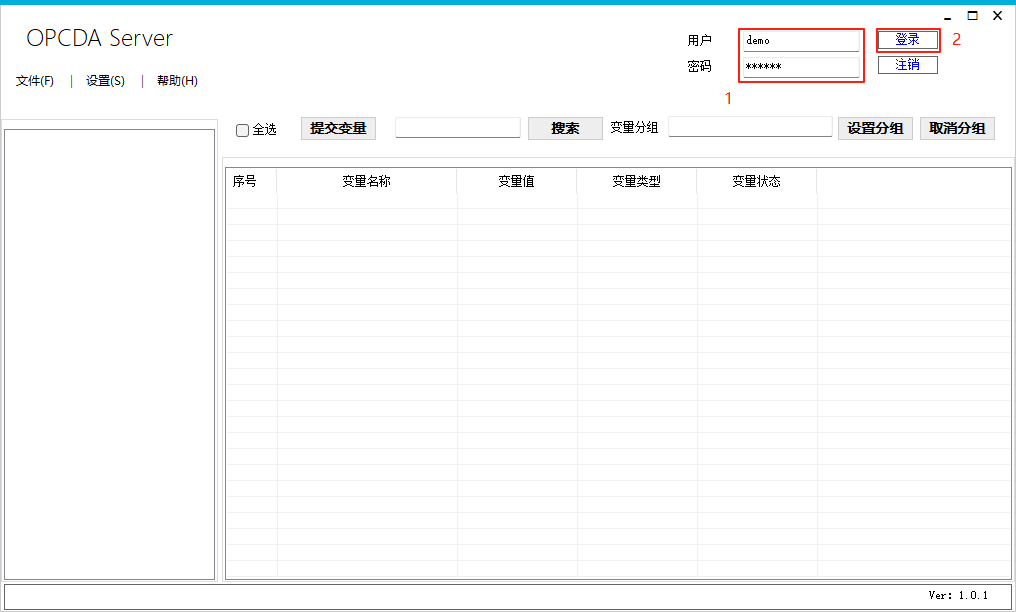Click the 变量分组 group input field
1016x612 pixels.
pos(750,127)
